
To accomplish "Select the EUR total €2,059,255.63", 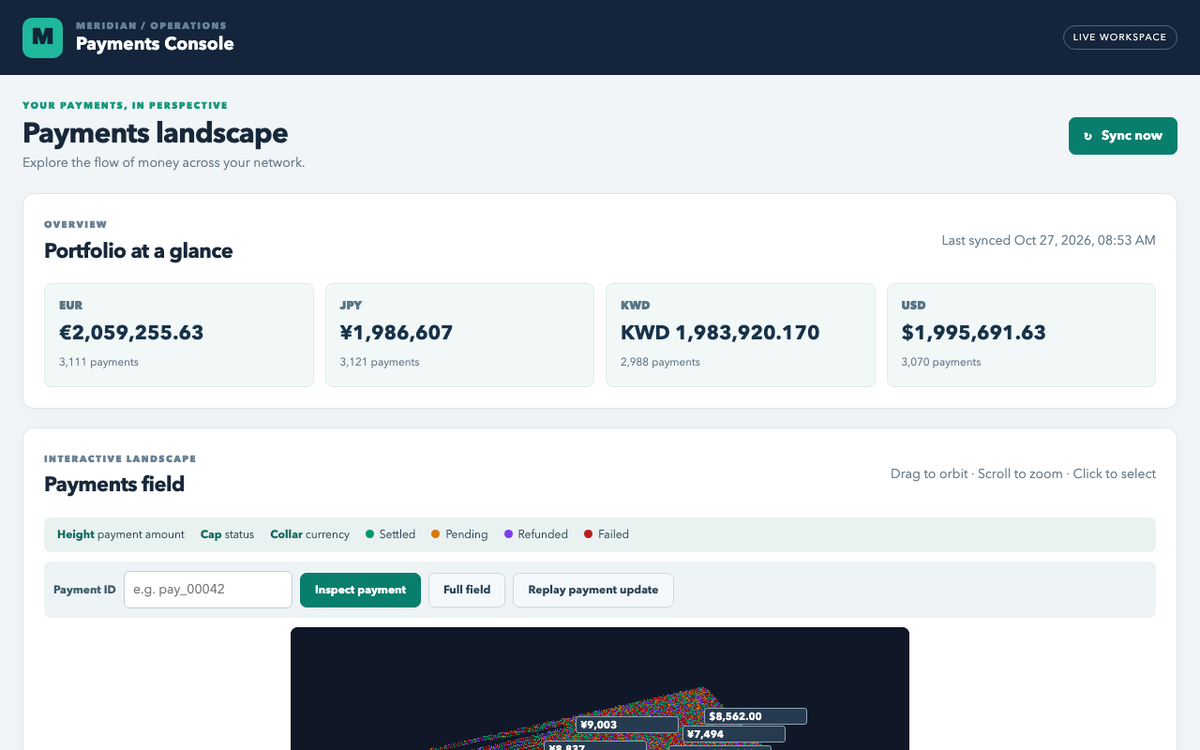I will [x=132, y=333].
